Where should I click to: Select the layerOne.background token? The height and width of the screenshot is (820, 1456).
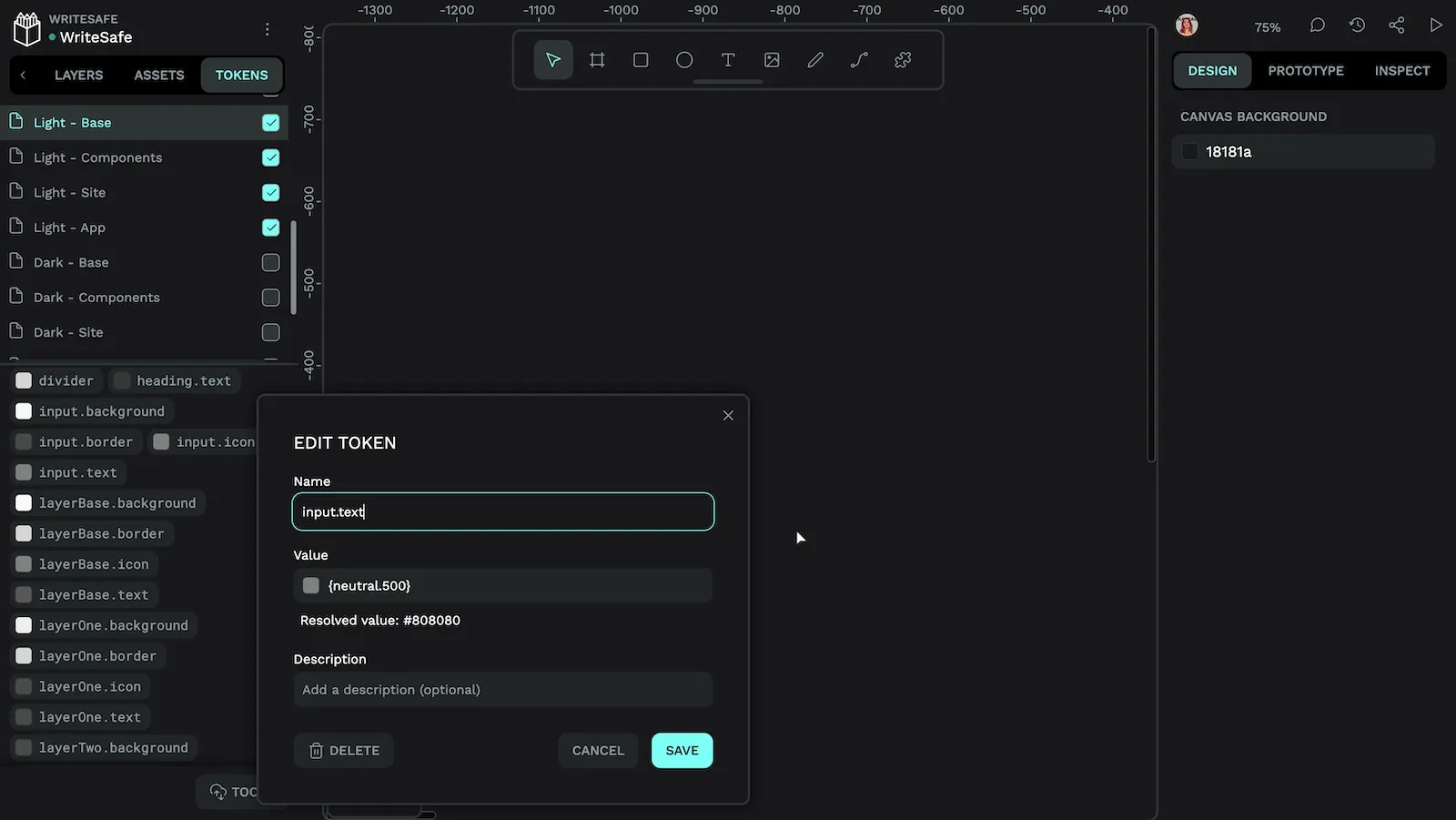point(104,625)
